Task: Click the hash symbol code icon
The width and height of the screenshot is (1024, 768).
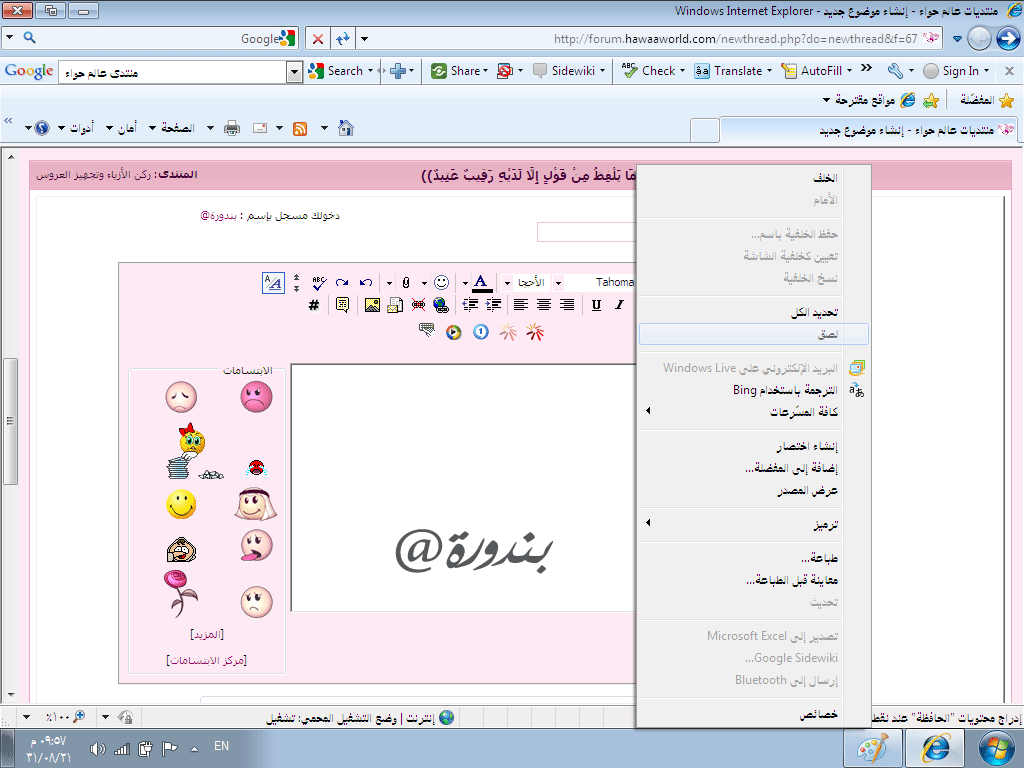Action: 313,305
